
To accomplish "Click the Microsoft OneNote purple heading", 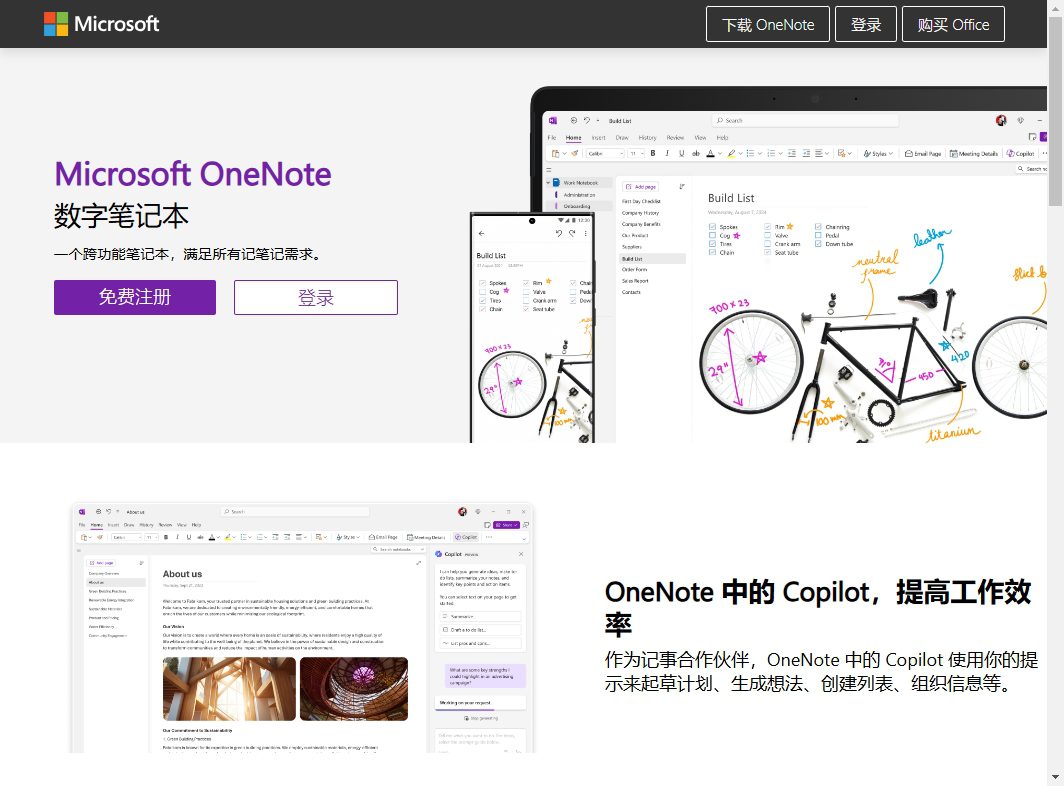I will click(x=193, y=174).
